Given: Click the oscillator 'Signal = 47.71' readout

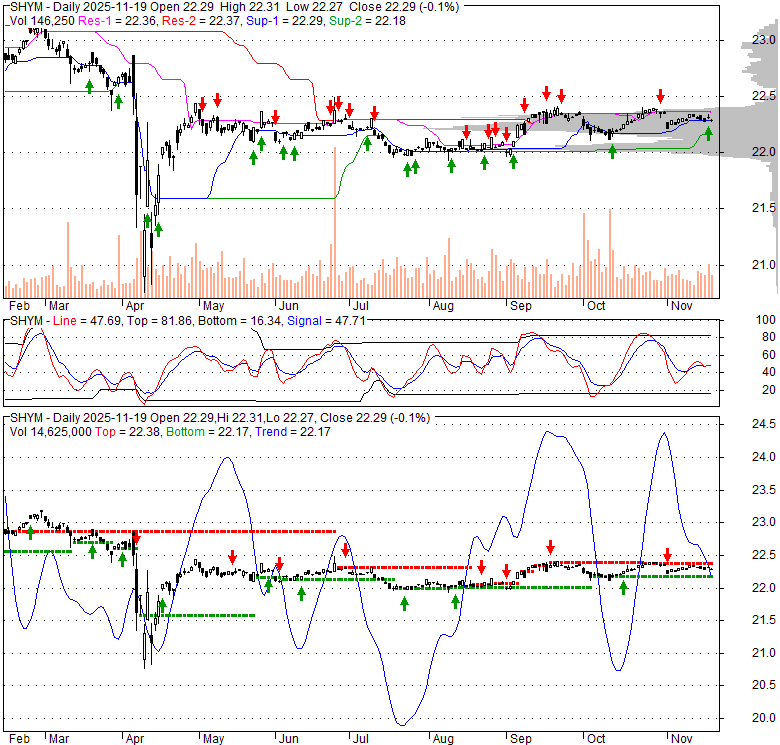Looking at the screenshot, I should click(x=326, y=321).
